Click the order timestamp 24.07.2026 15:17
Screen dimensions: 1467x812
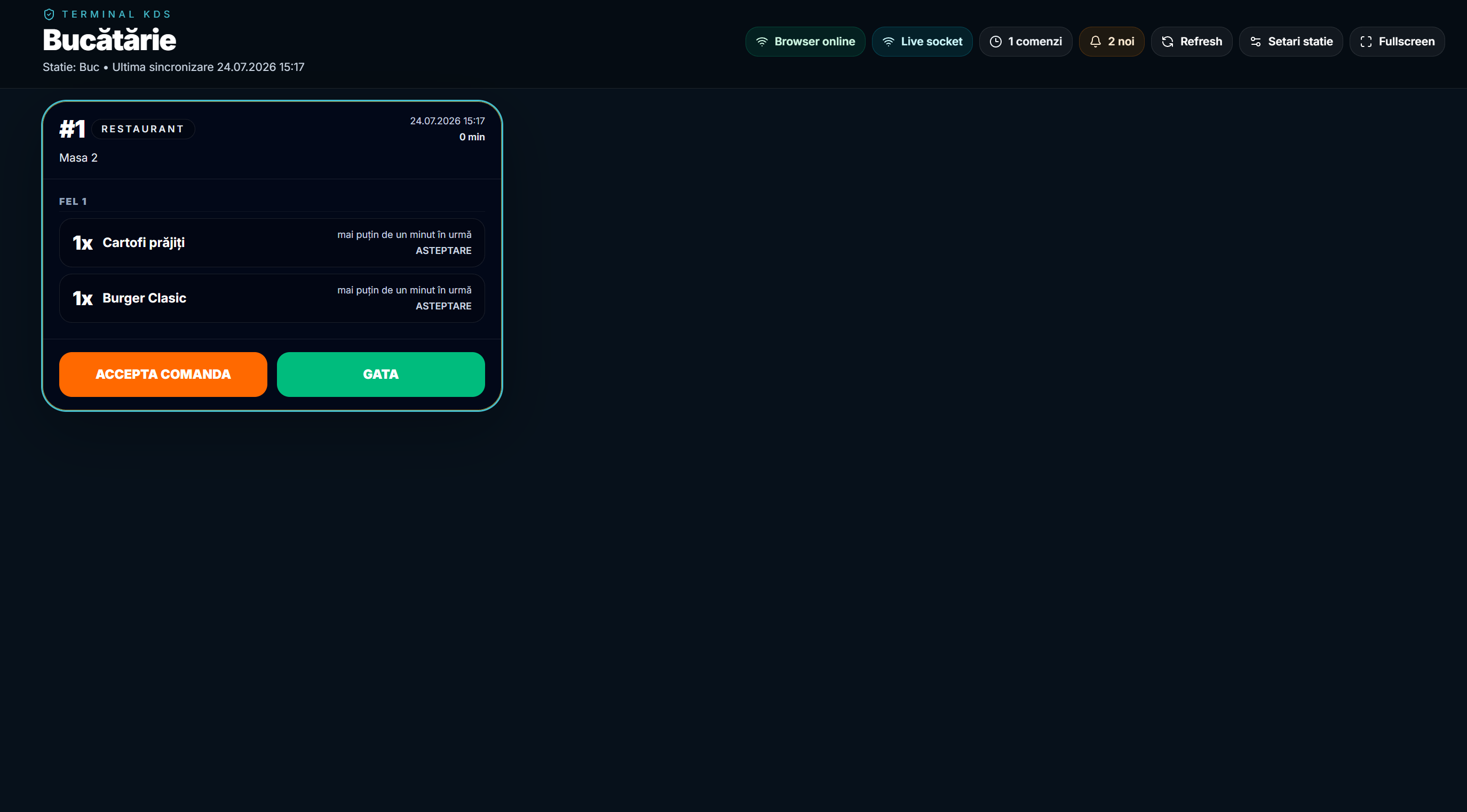click(448, 121)
